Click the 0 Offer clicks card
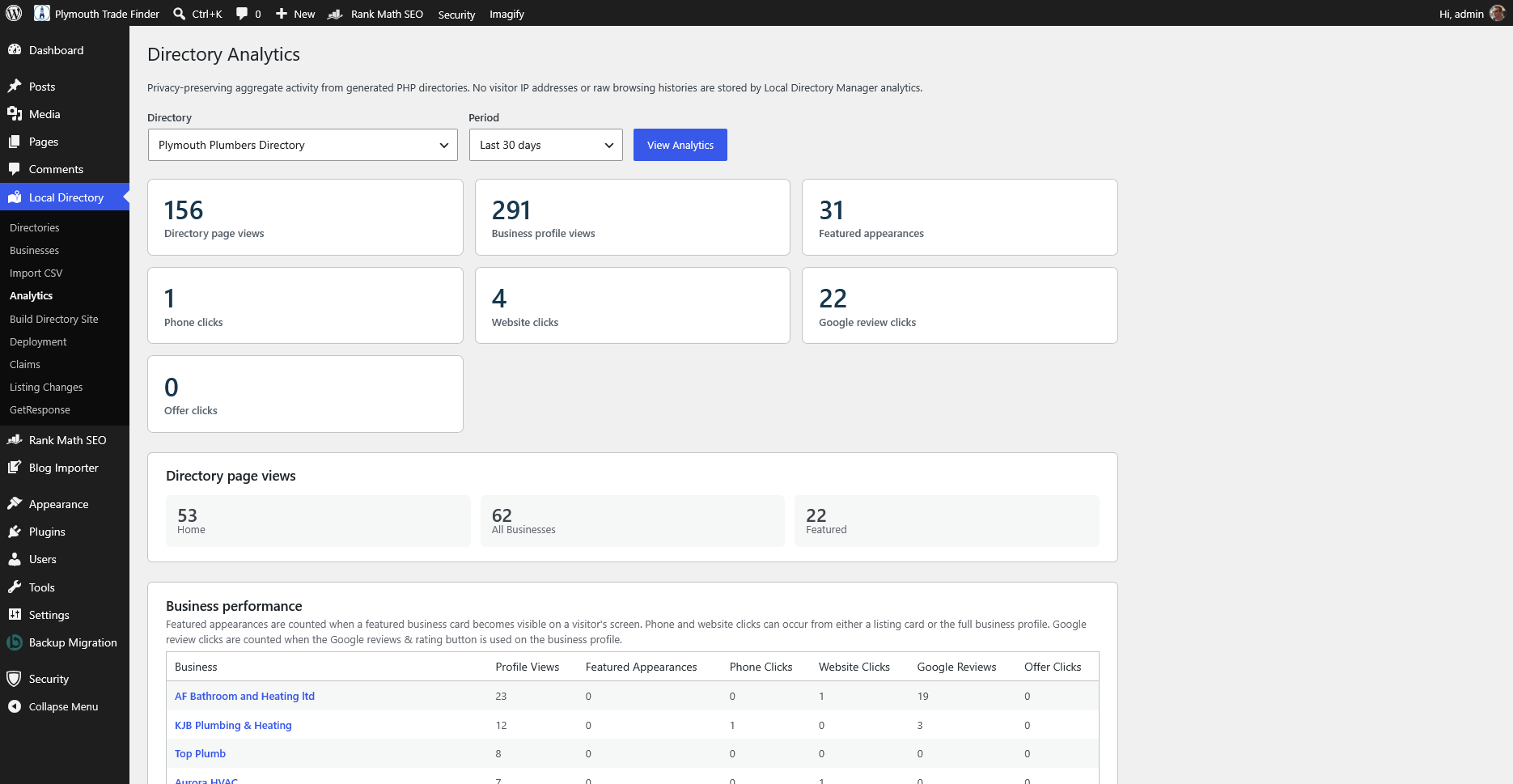The width and height of the screenshot is (1513, 784). coord(305,394)
